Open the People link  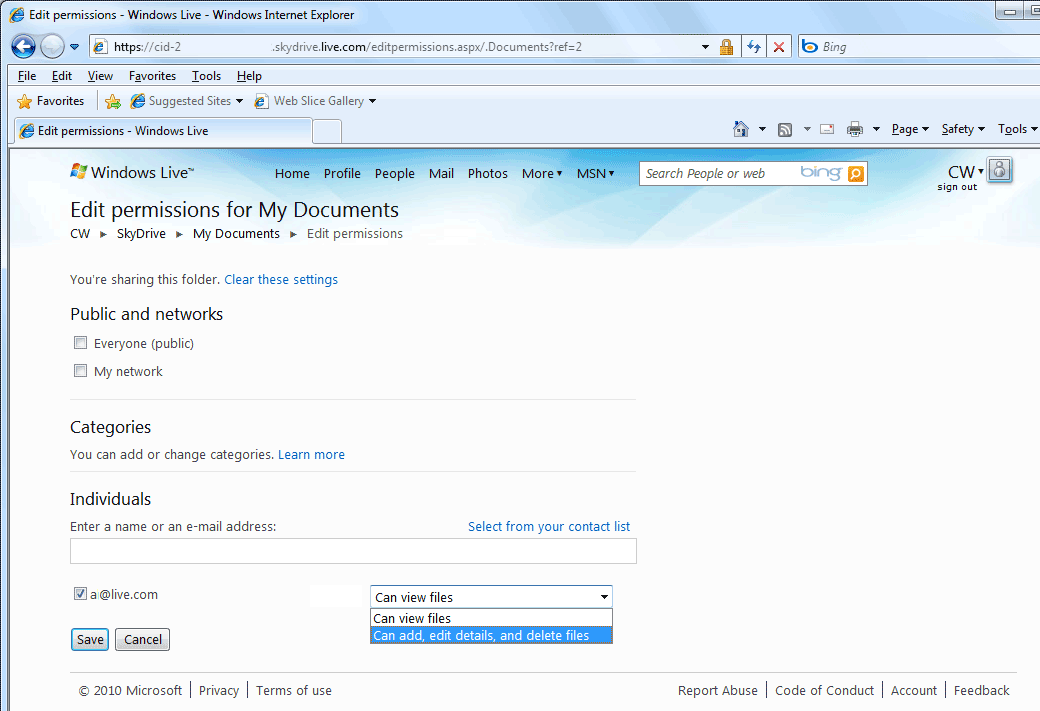pos(395,173)
